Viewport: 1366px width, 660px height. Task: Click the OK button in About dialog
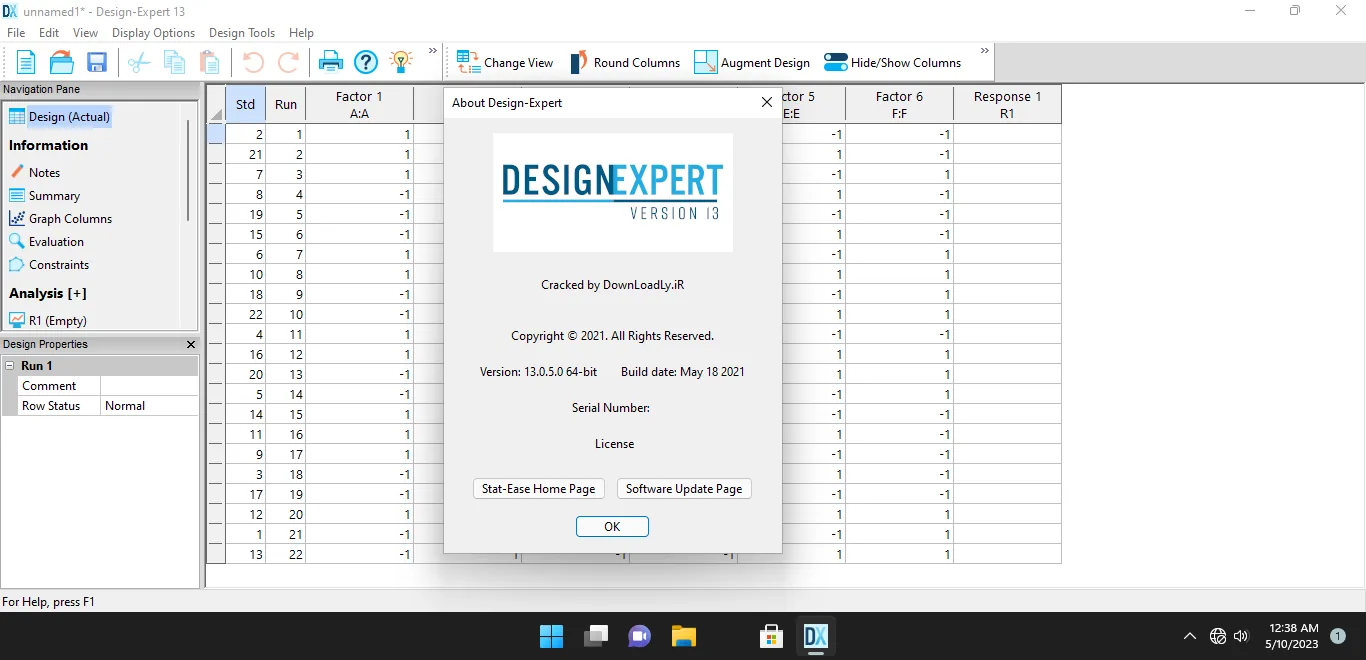tap(612, 526)
